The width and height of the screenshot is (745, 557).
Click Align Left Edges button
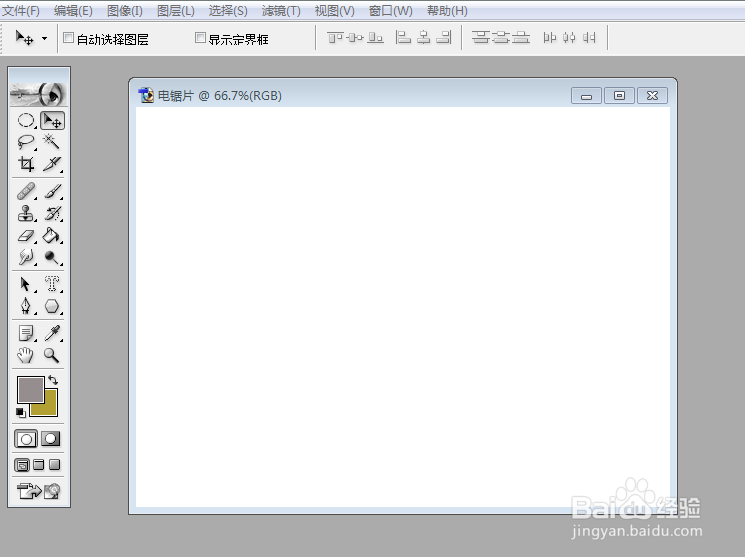[403, 37]
